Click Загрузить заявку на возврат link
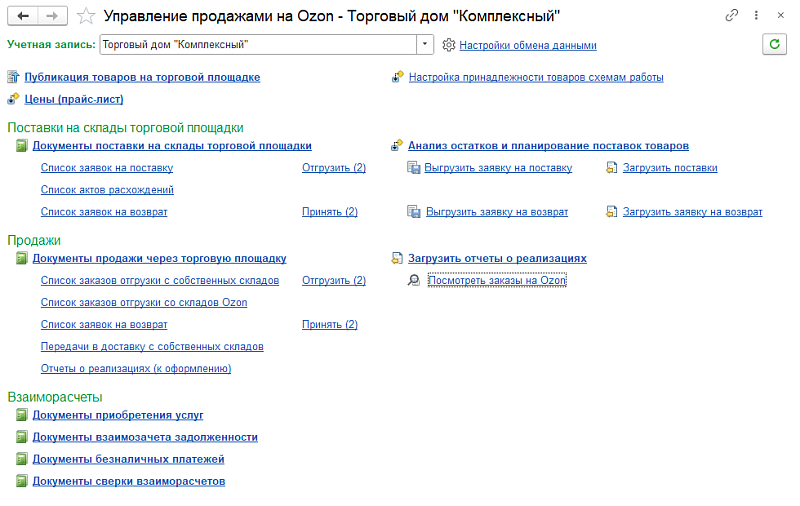This screenshot has width=800, height=506. tap(692, 212)
